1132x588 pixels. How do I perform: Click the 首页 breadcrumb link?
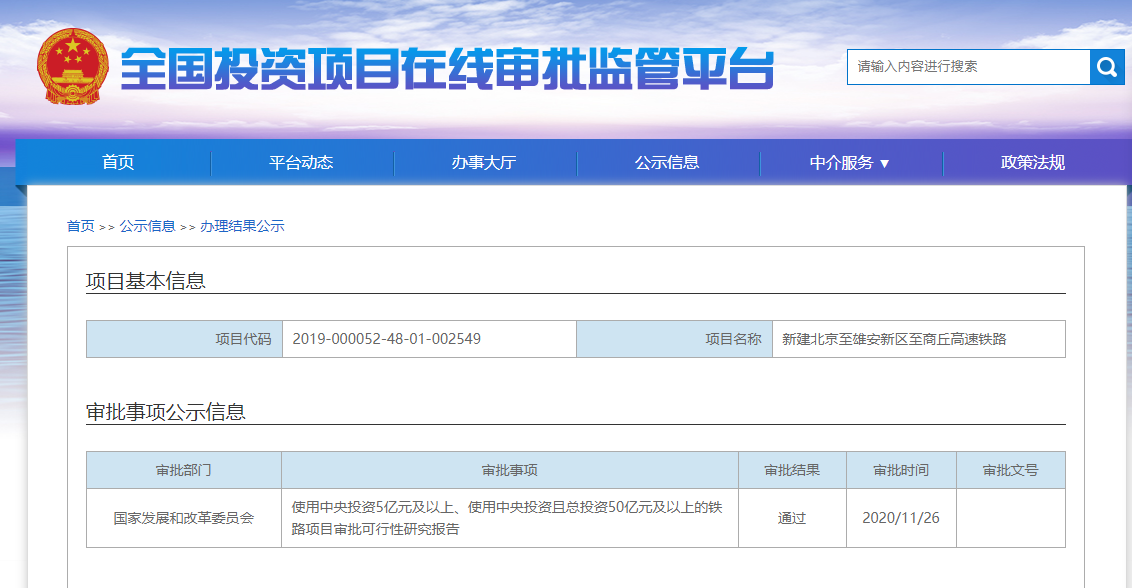[x=80, y=226]
